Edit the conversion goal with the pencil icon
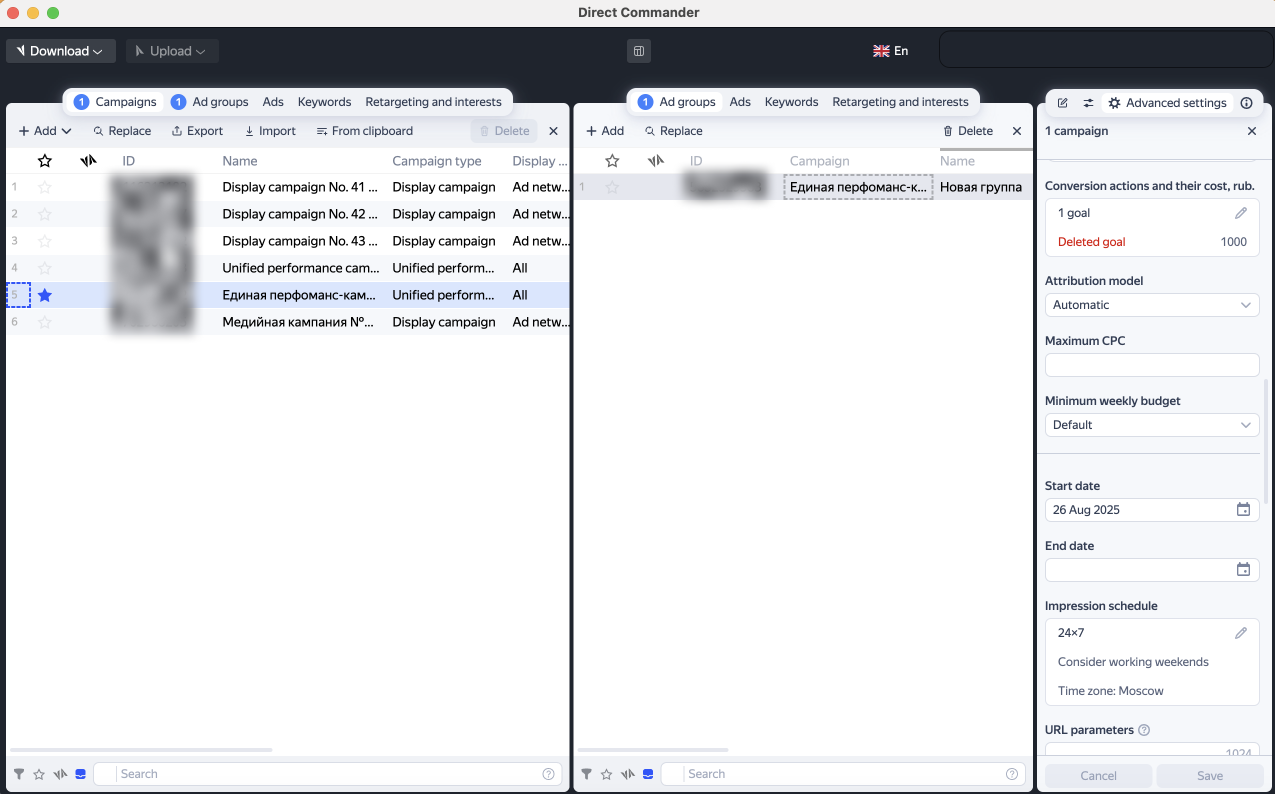The image size is (1276, 794). [1241, 213]
